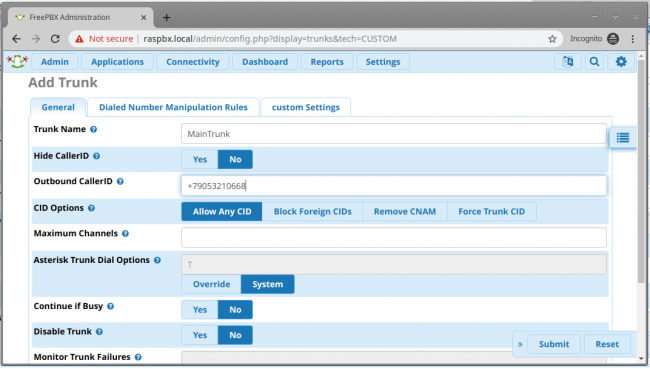Set Disable Trunk to No
Viewport: 650px width, 369px height.
tap(235, 335)
